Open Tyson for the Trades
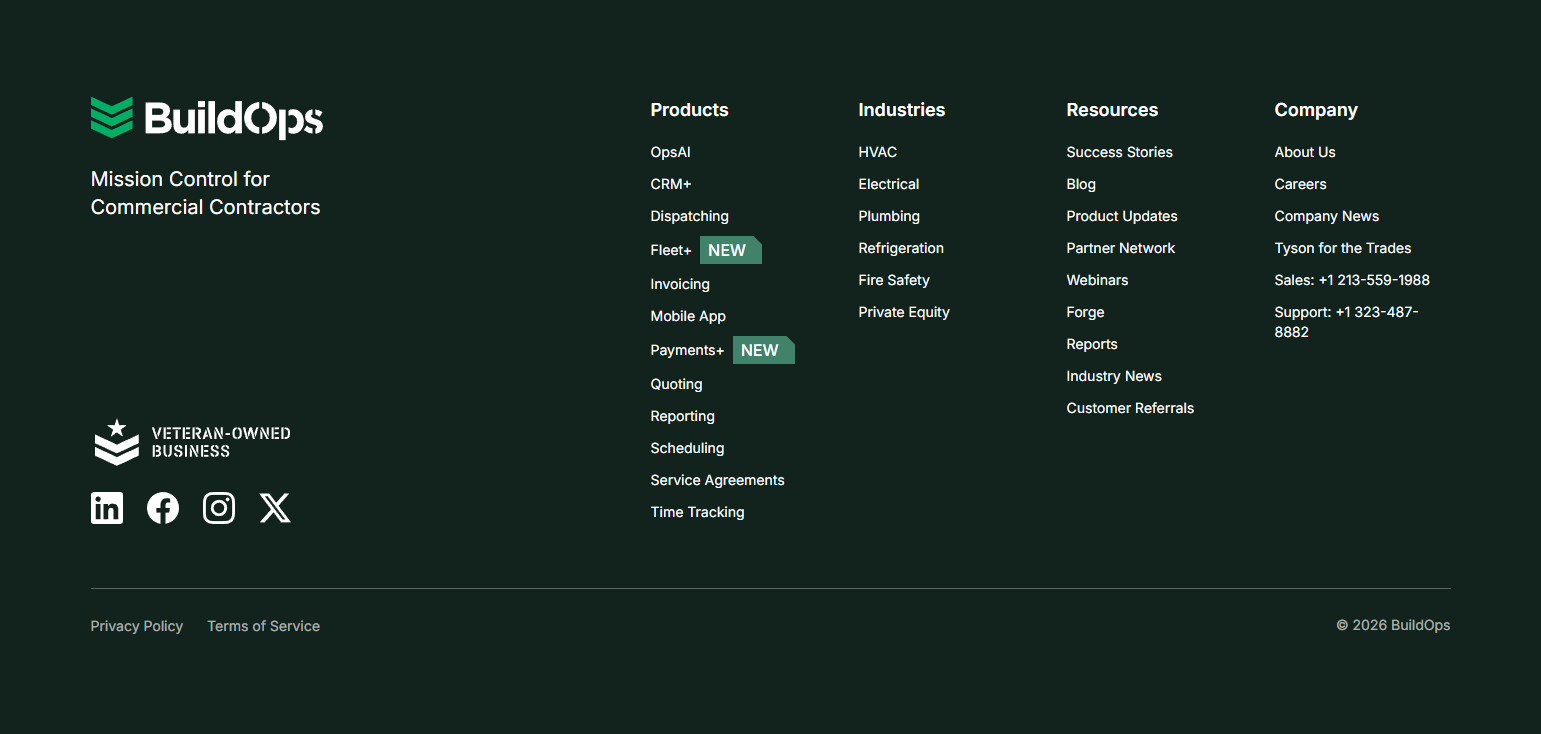This screenshot has height=734, width=1541. click(1342, 247)
